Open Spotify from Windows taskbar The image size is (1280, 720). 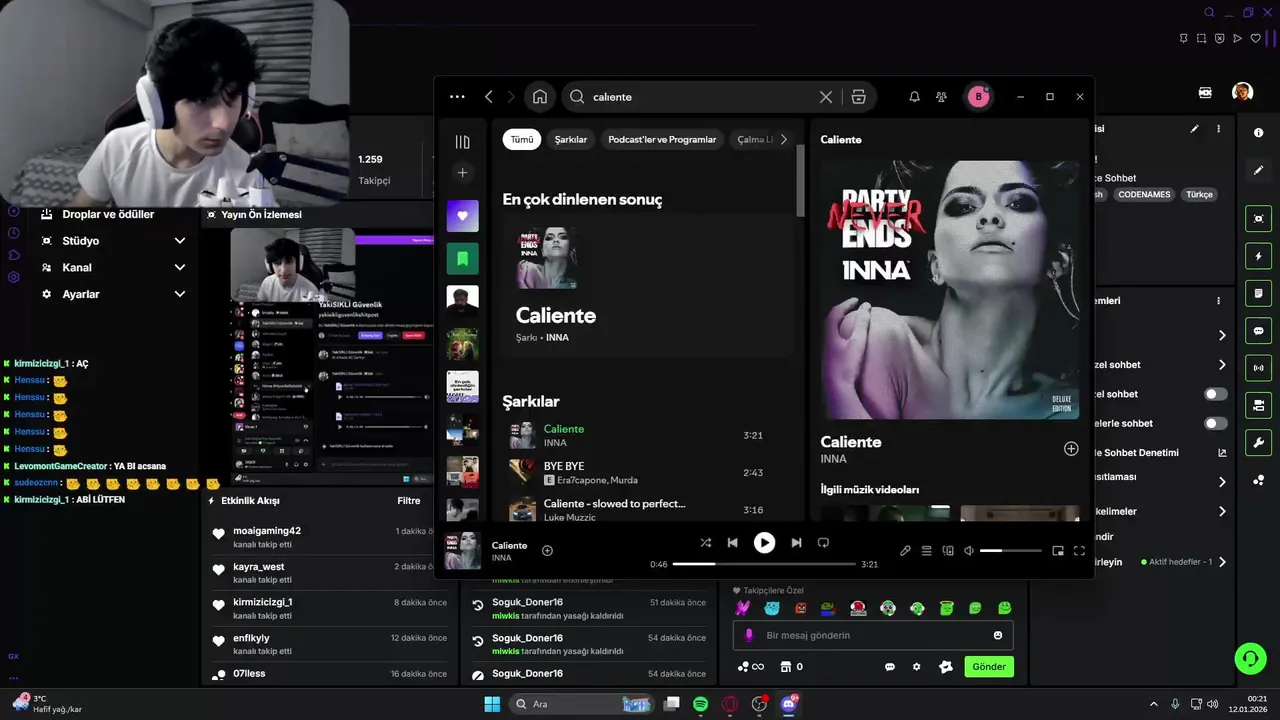pyautogui.click(x=701, y=704)
